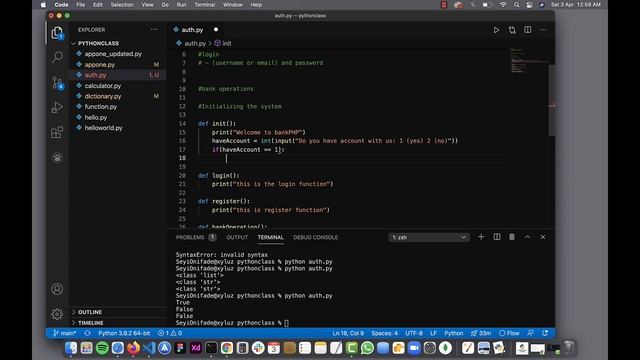
Task: Open editor More Actions ellipsis
Action: [543, 30]
